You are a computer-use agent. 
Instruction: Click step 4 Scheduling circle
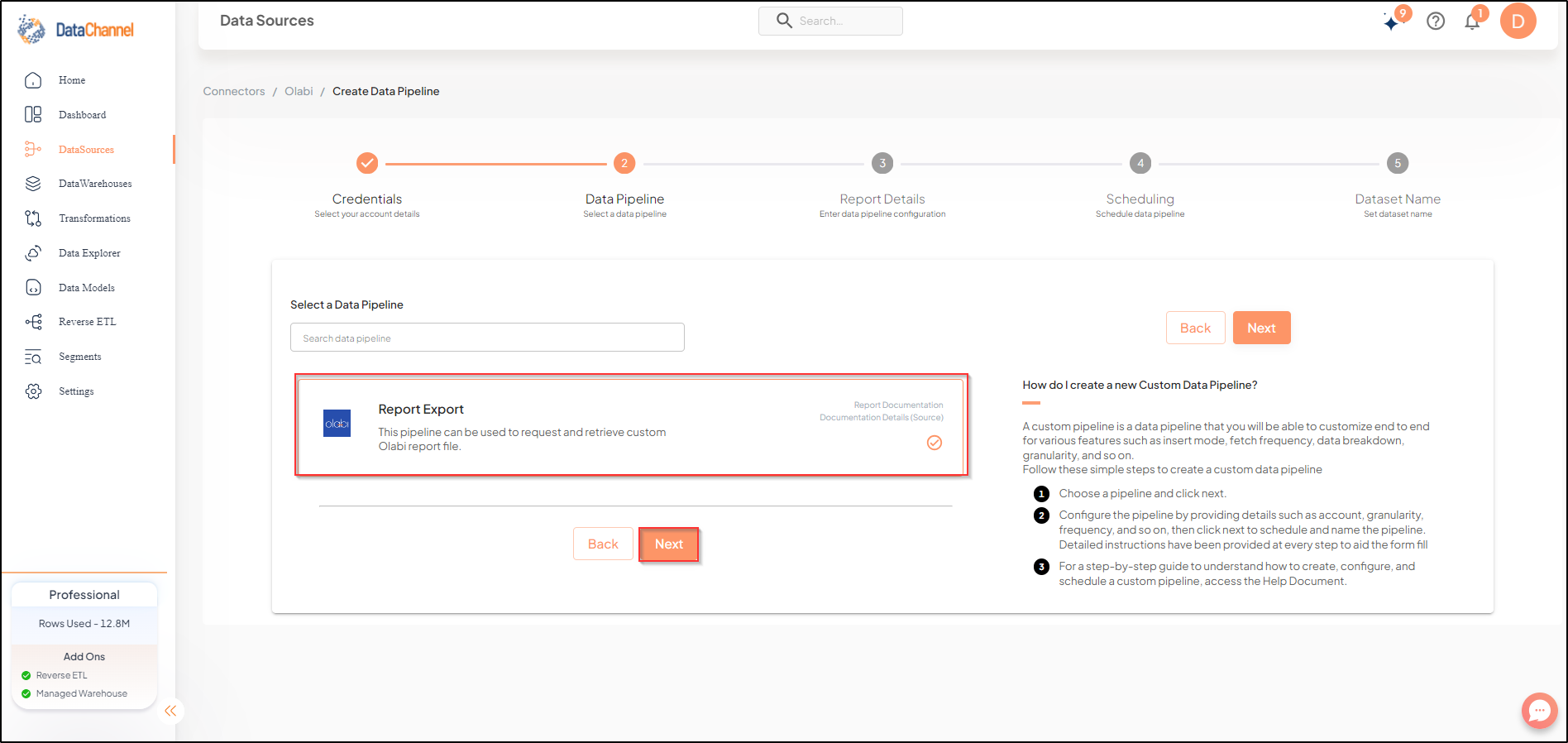tap(1140, 163)
